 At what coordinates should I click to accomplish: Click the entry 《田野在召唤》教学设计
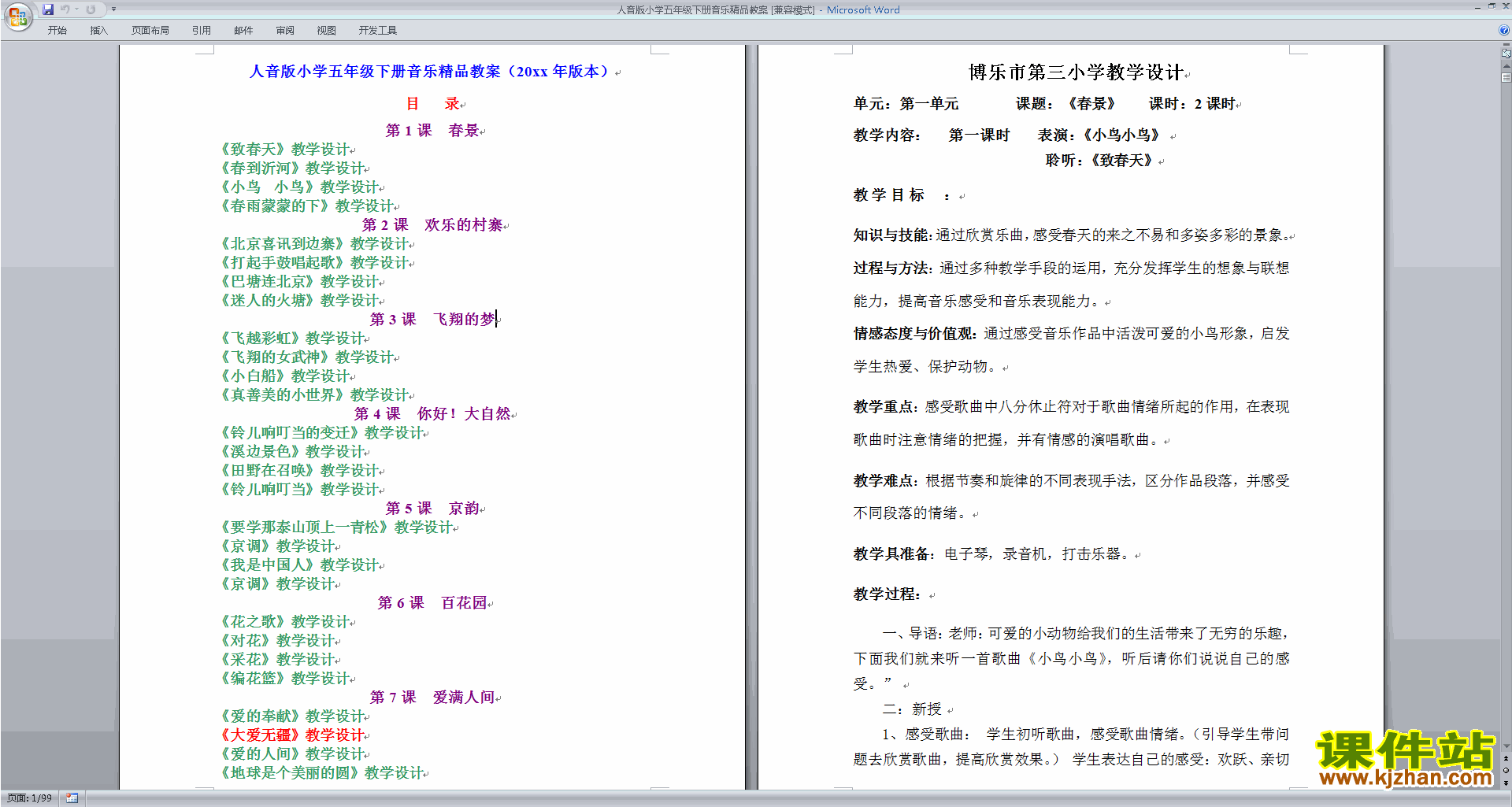point(299,471)
